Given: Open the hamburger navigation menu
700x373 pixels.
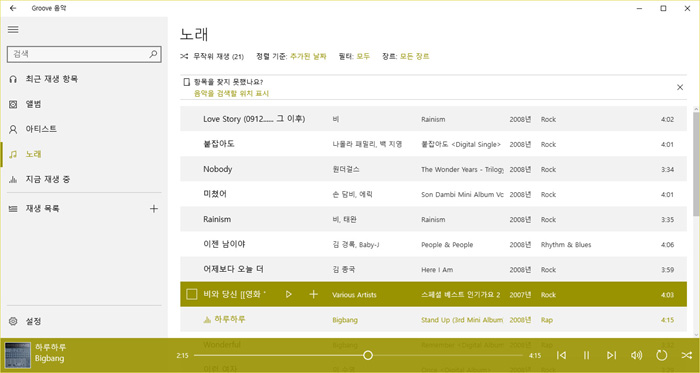Looking at the screenshot, I should 13,29.
